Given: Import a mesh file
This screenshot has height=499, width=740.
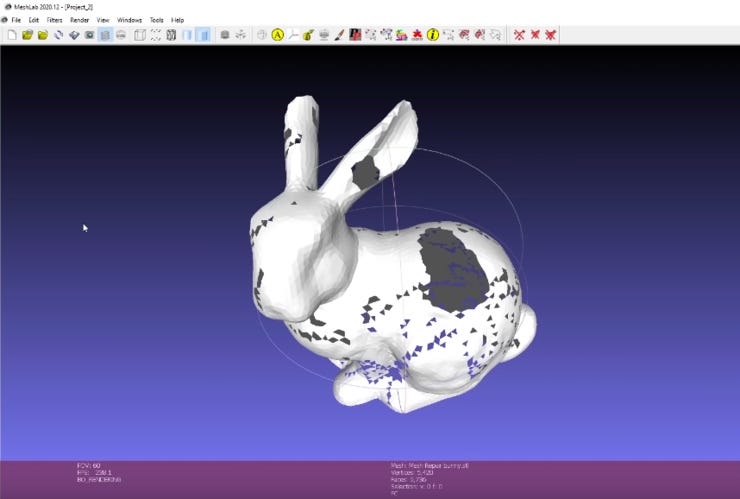Looking at the screenshot, I should click(43, 34).
